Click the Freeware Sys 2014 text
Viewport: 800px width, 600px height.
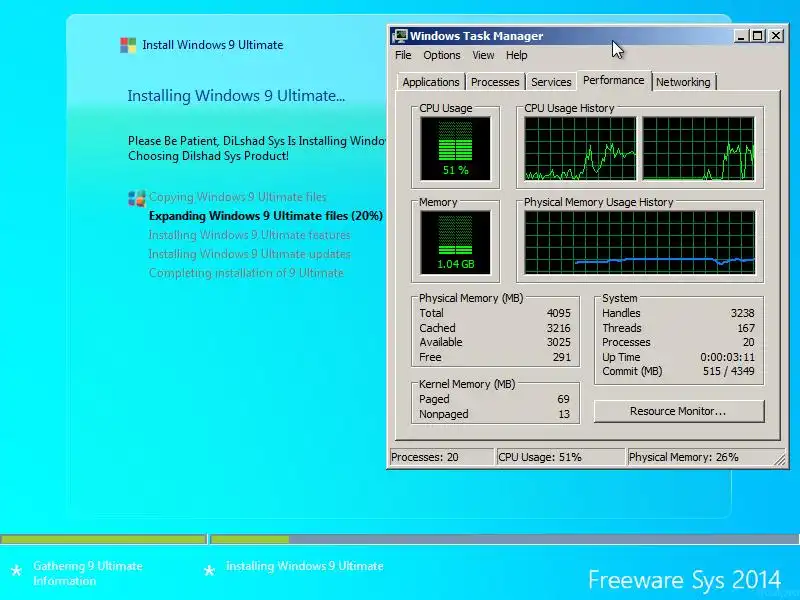[684, 580]
